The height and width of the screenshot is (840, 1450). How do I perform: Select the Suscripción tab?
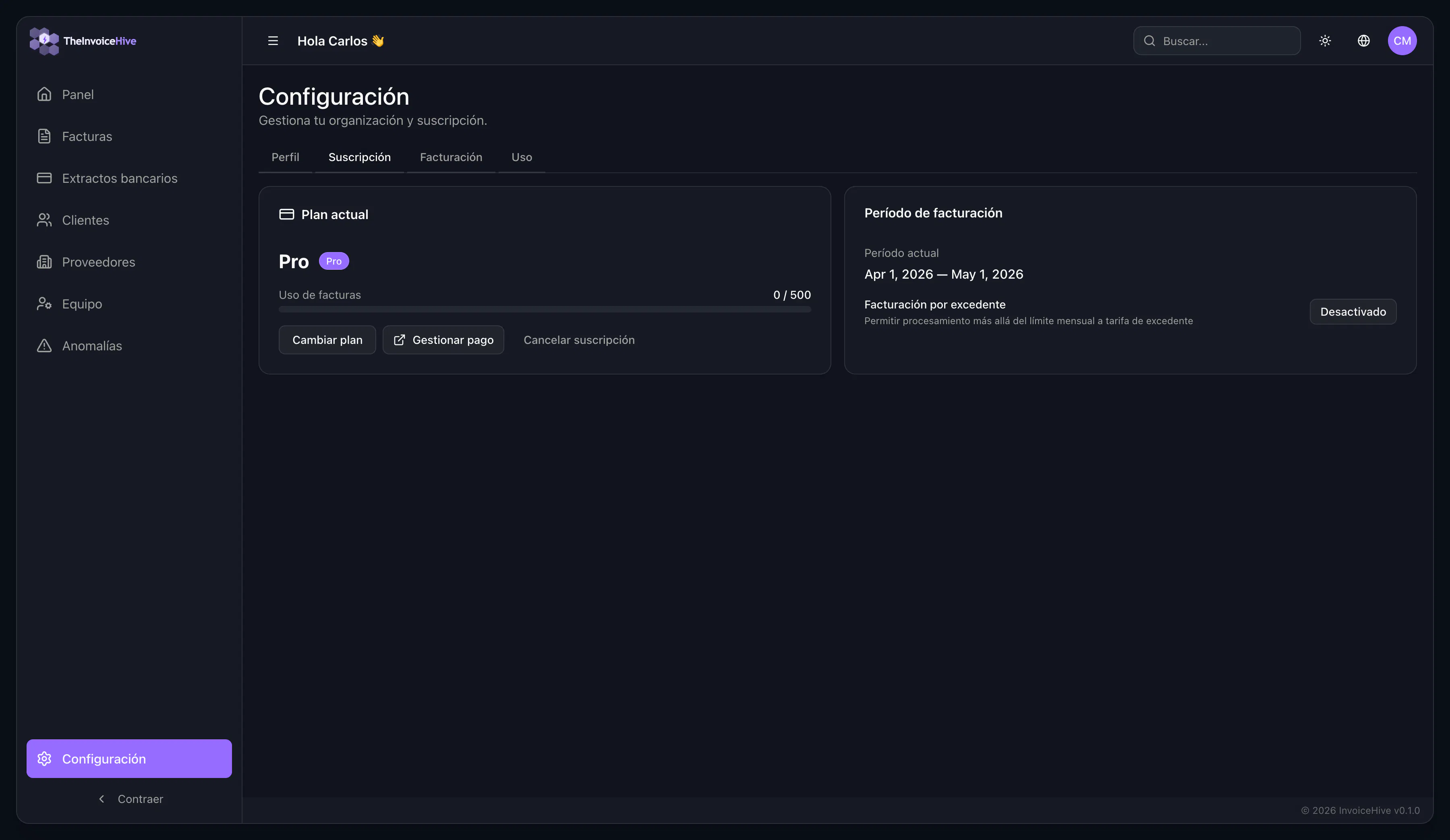click(360, 157)
